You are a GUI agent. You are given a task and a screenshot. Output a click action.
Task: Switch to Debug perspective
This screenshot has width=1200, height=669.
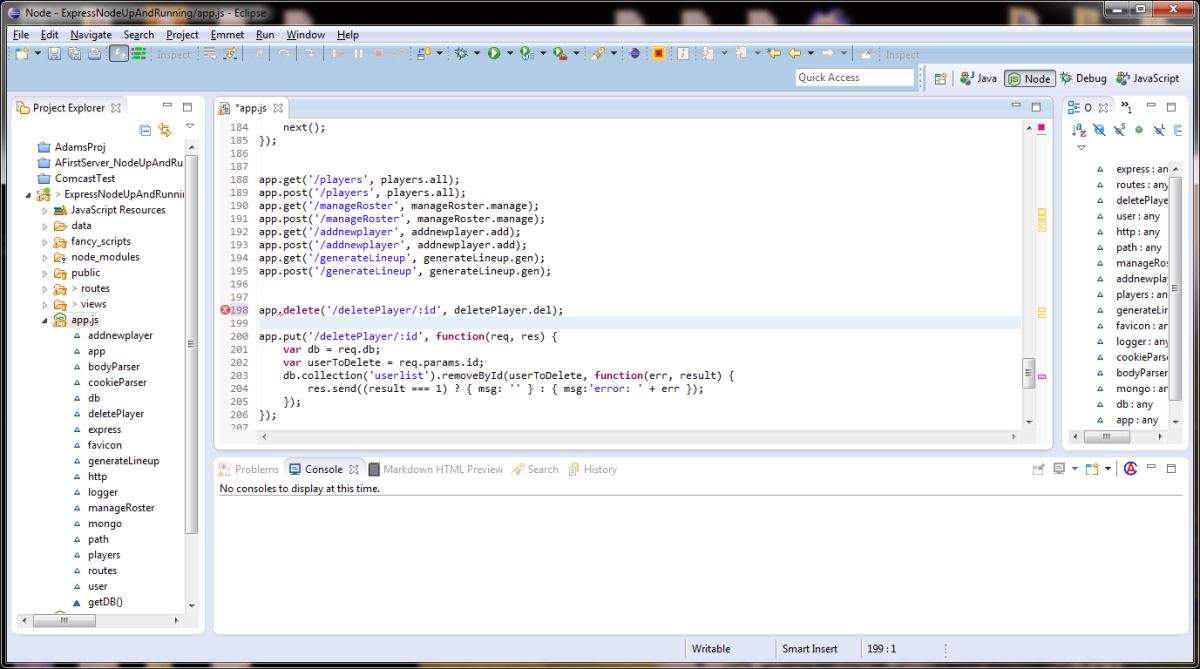coord(1084,78)
